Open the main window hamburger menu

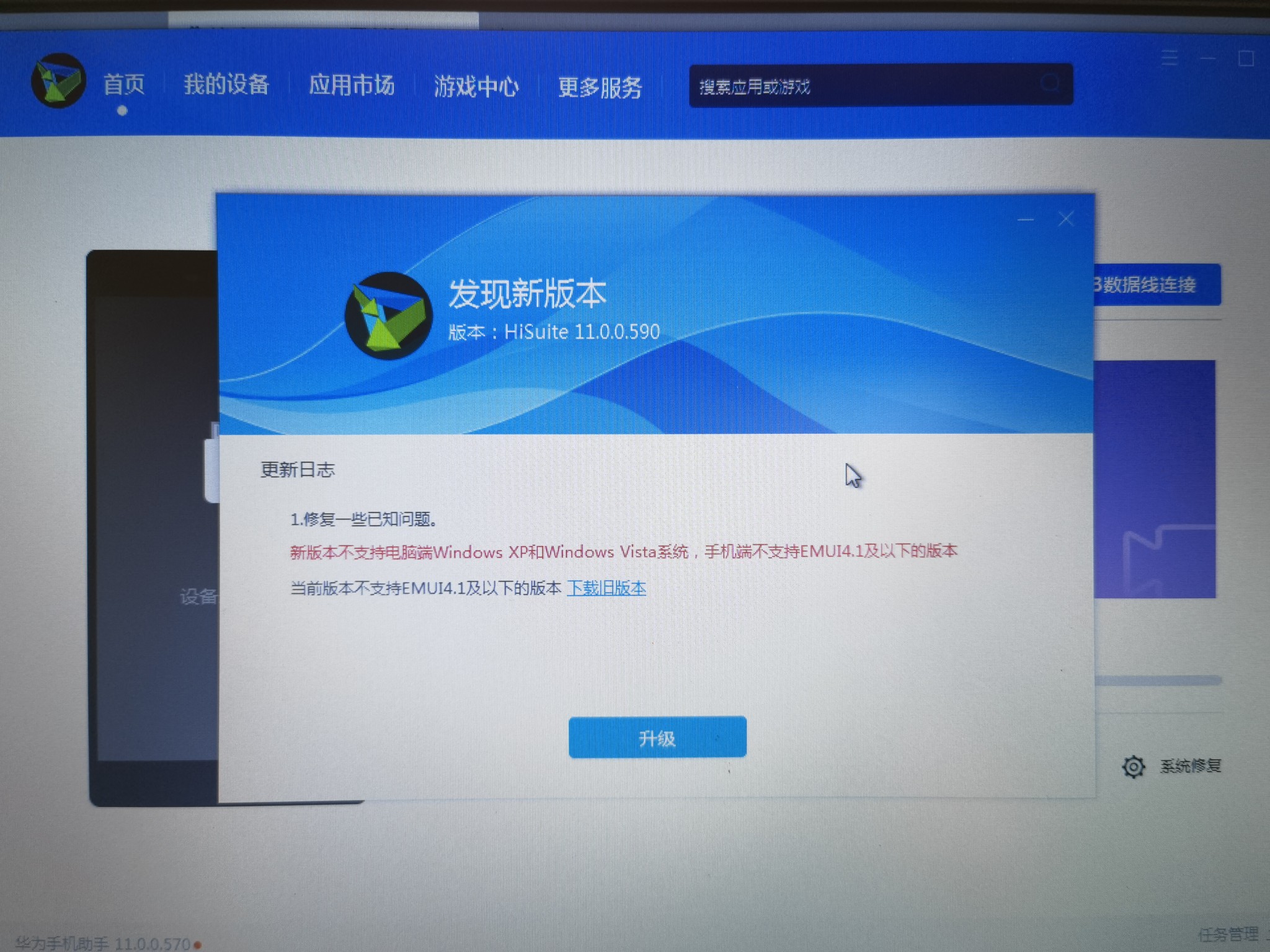[x=1170, y=58]
